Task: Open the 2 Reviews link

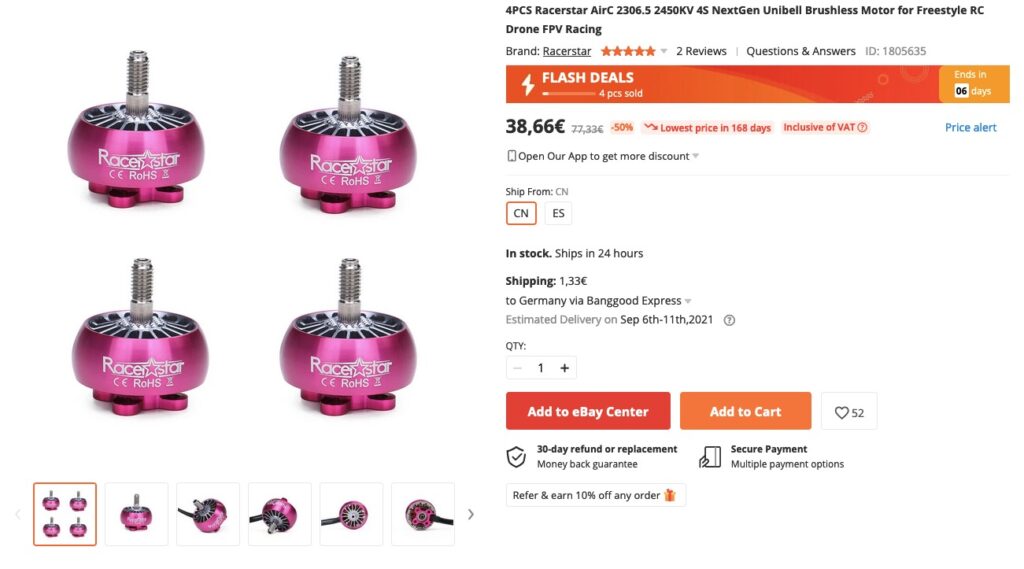Action: (x=701, y=51)
